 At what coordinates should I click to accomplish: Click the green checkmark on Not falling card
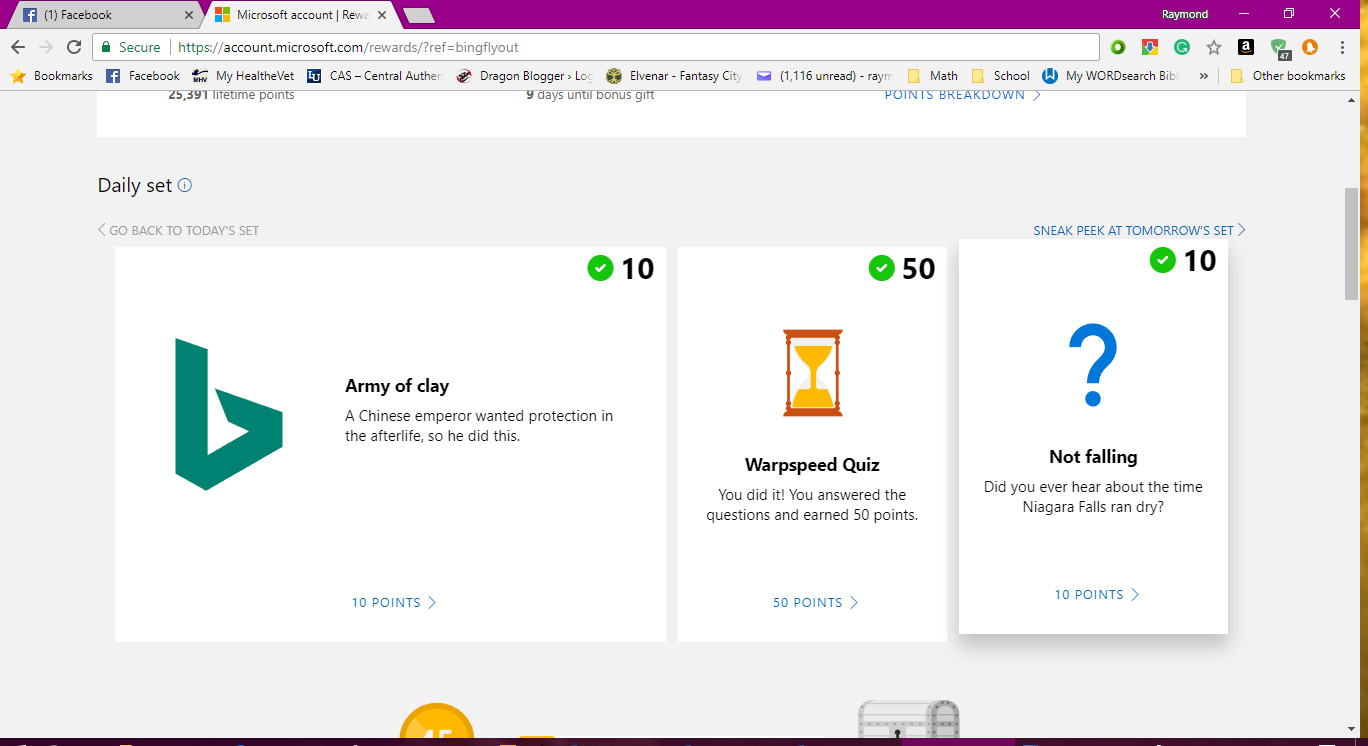[x=1162, y=260]
